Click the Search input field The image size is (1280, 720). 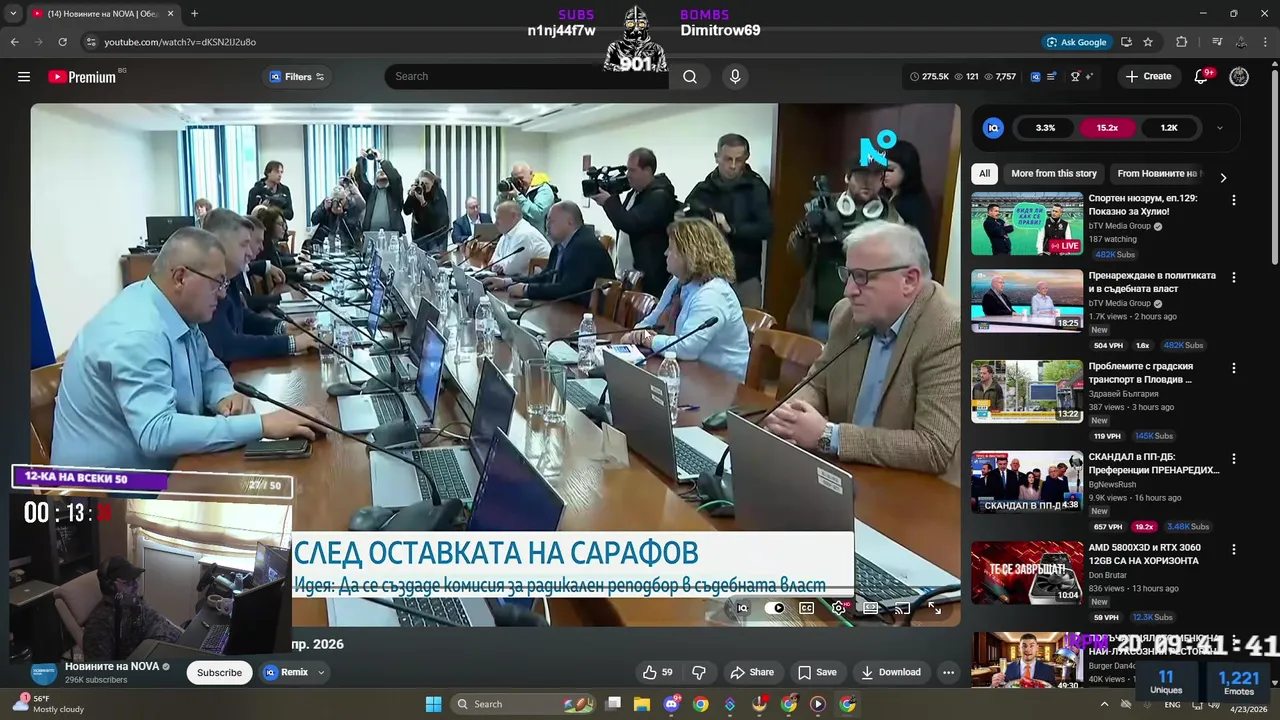(x=526, y=77)
